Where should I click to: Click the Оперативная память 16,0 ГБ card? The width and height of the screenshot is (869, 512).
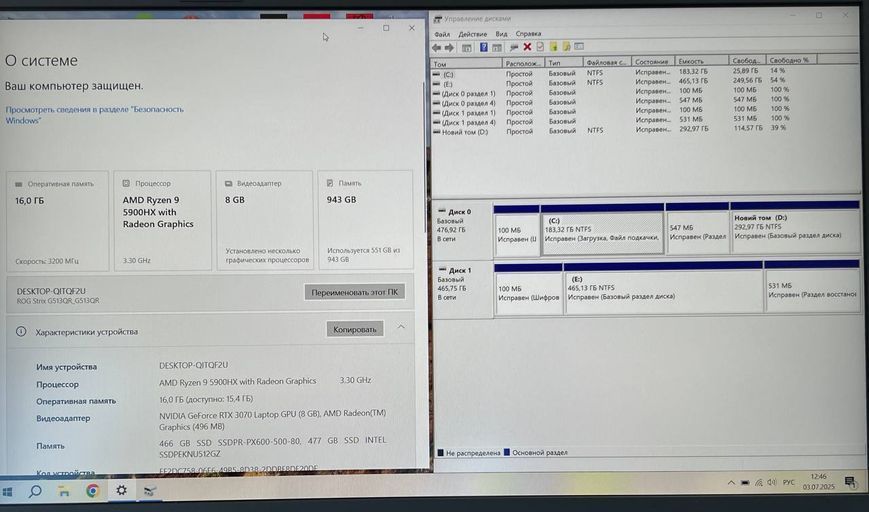click(57, 222)
